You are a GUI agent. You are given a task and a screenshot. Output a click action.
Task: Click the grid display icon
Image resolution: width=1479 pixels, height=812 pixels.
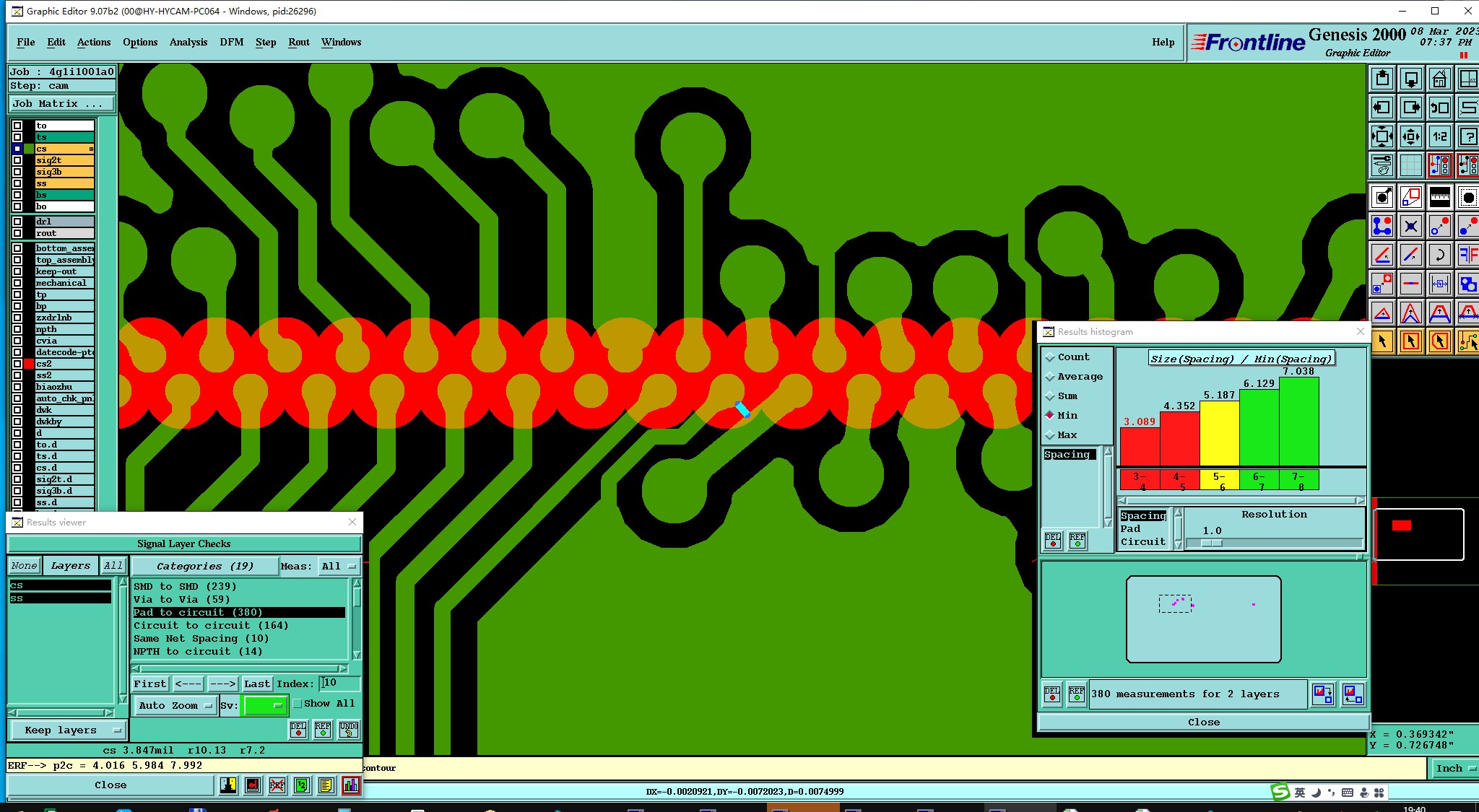click(1410, 166)
